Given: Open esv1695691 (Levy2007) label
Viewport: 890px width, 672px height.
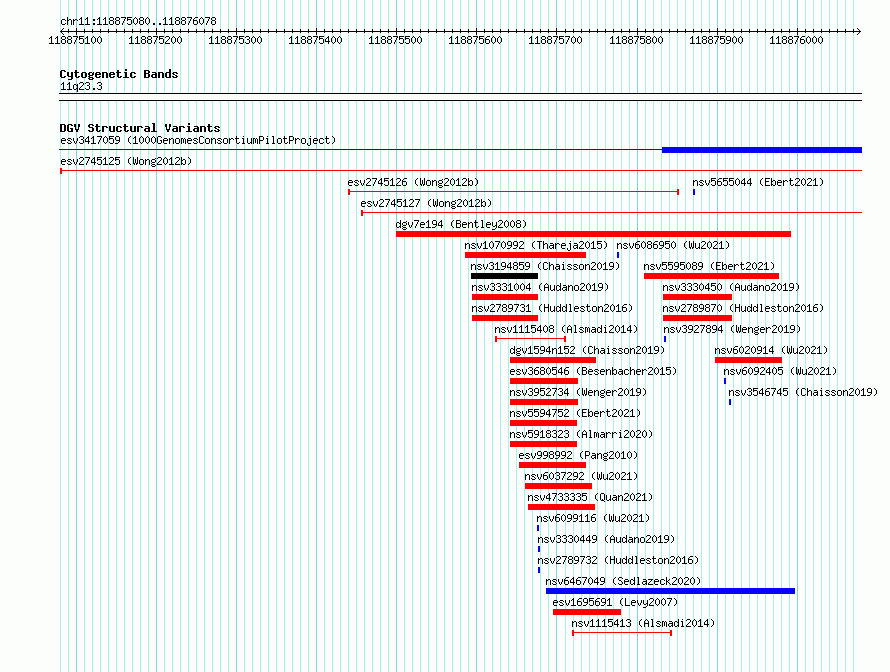Looking at the screenshot, I should click(x=615, y=602).
